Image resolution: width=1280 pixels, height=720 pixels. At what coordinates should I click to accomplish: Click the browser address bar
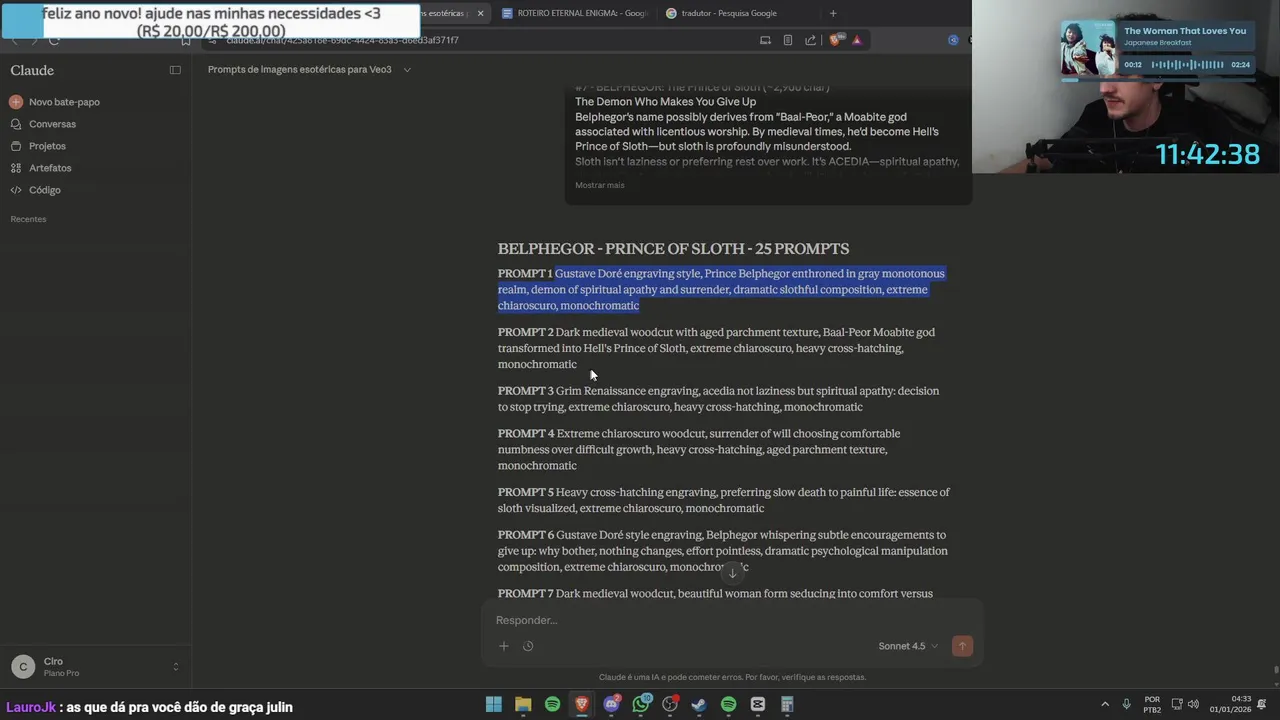point(480,40)
